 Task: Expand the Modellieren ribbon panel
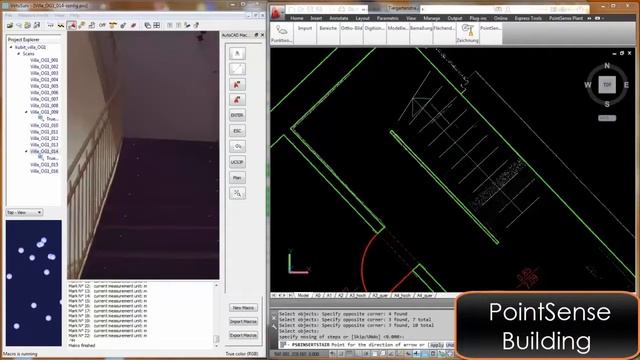click(398, 33)
